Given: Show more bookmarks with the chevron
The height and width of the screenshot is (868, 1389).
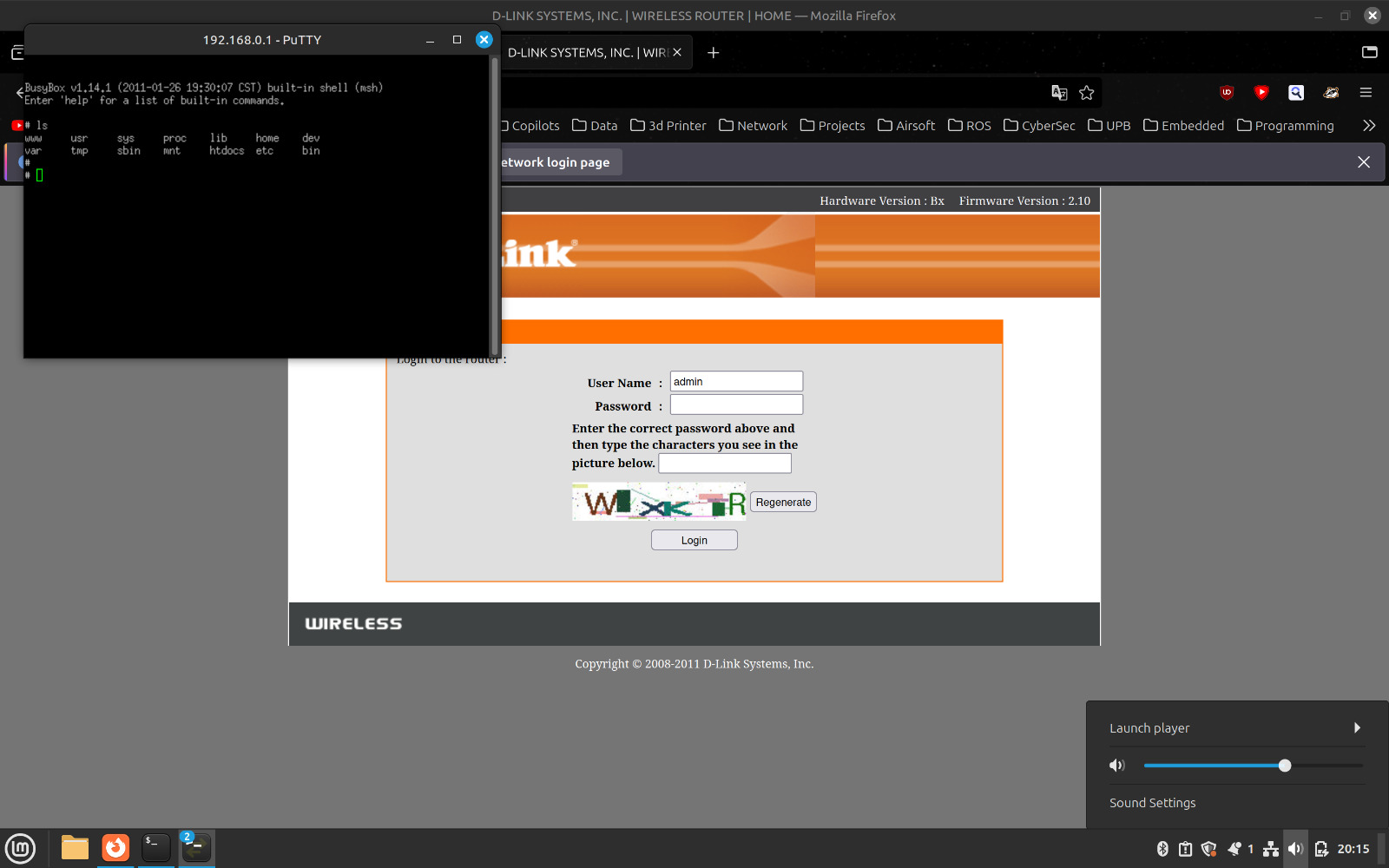Looking at the screenshot, I should (x=1369, y=126).
